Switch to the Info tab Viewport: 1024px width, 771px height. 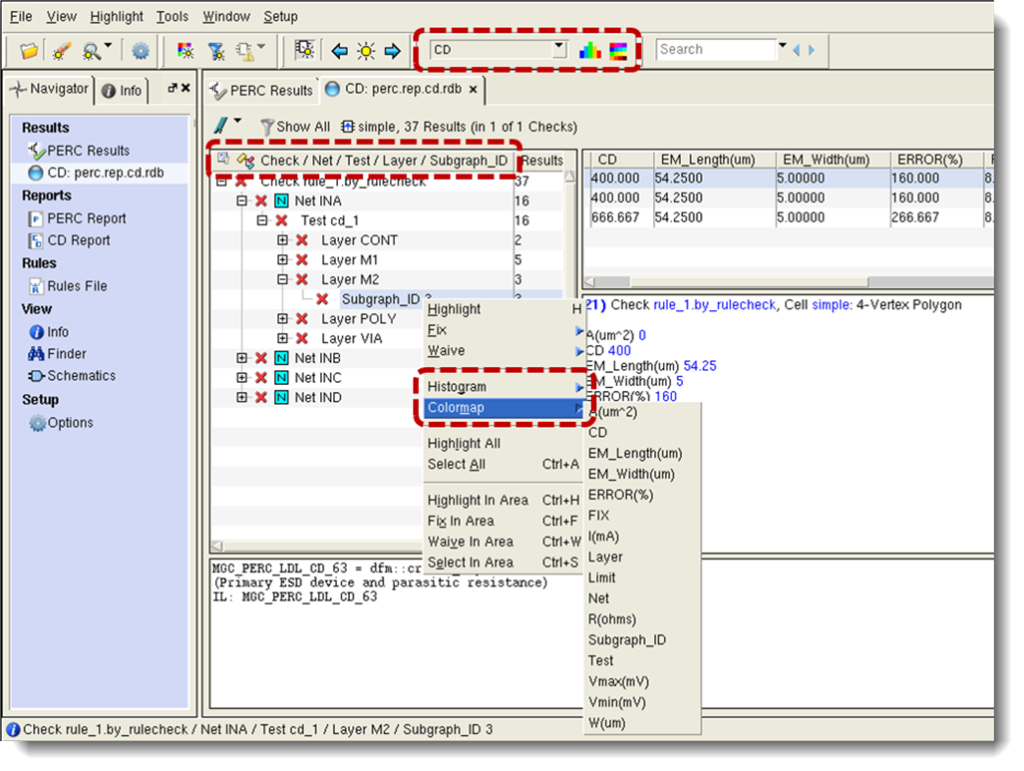click(x=122, y=91)
